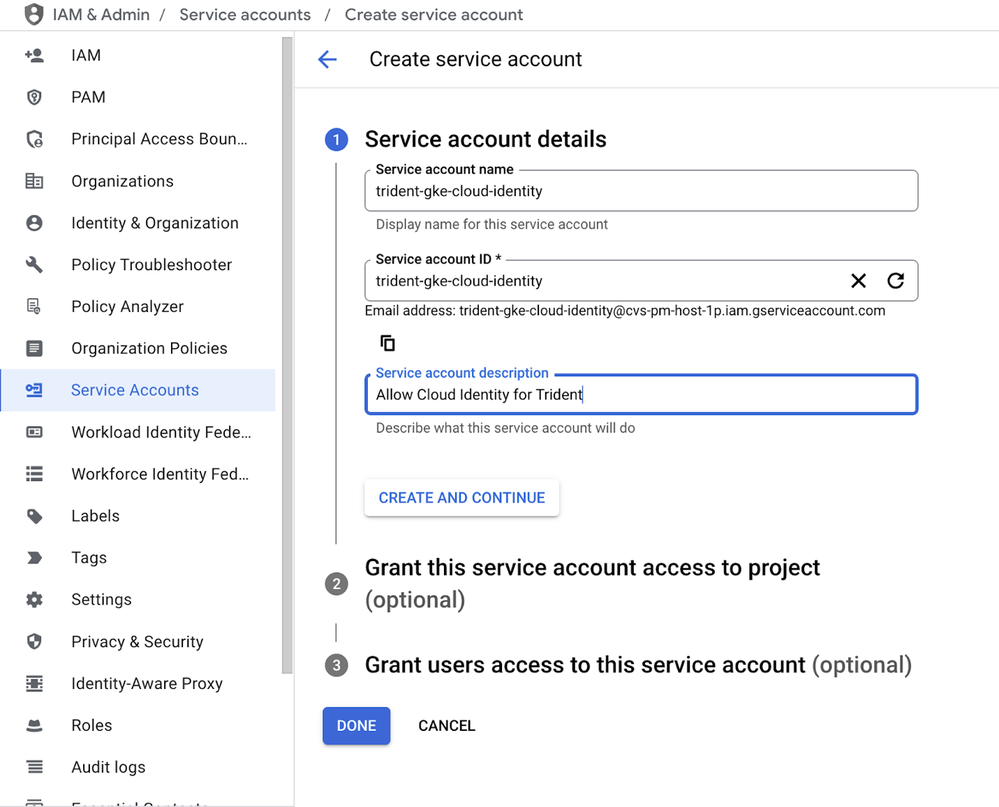Open Identity-Aware Proxy page

[147, 684]
